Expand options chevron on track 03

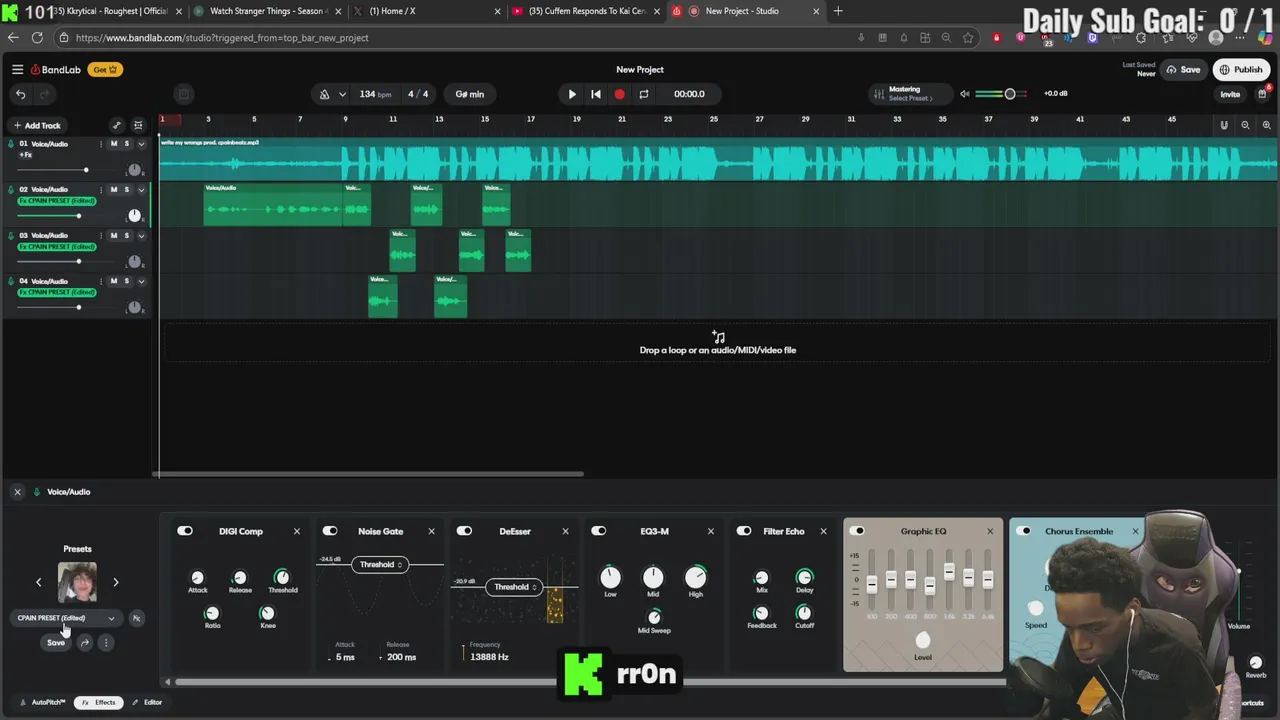[141, 236]
